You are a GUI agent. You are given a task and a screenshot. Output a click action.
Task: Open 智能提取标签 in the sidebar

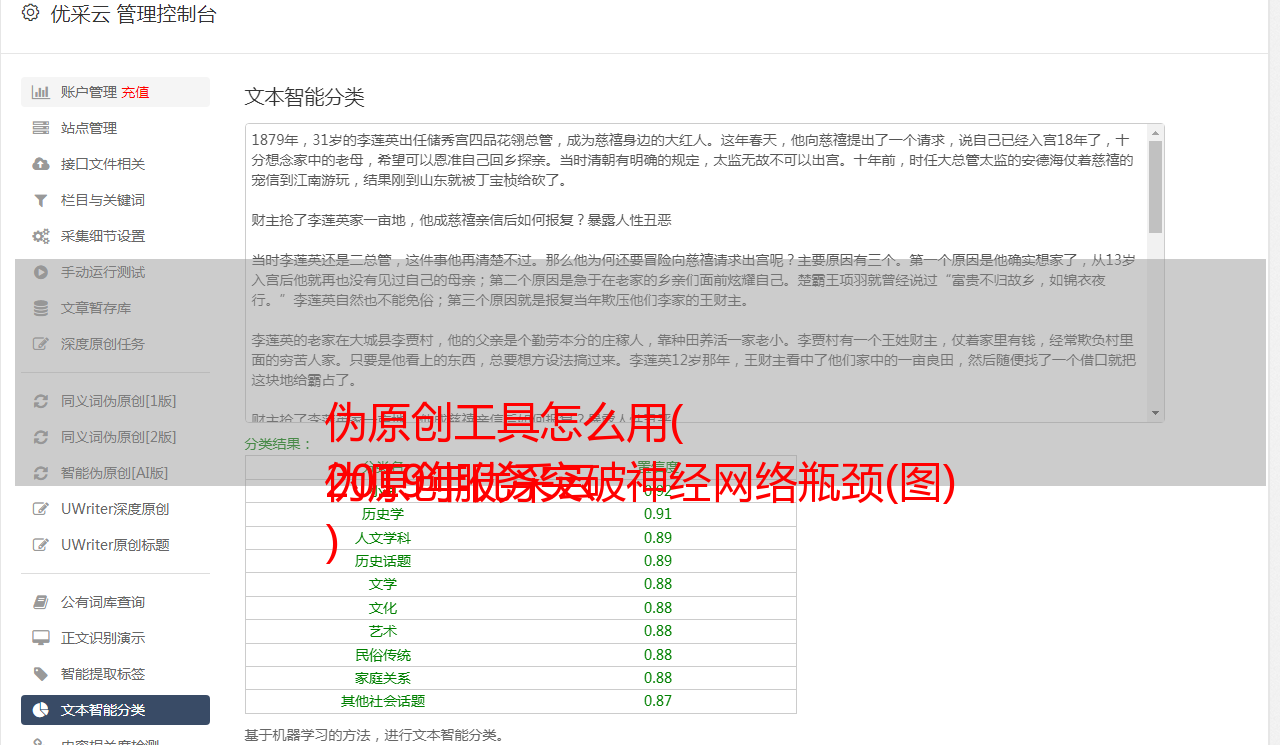click(115, 674)
